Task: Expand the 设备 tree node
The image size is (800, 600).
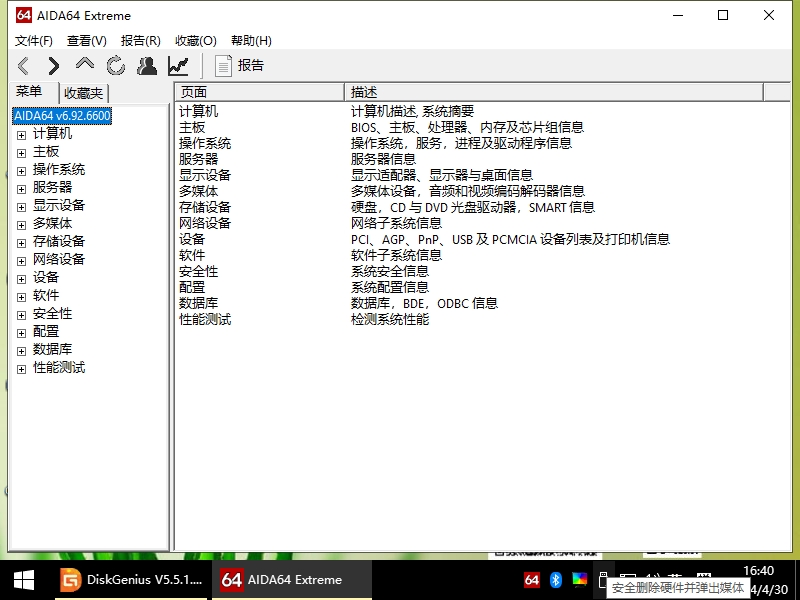Action: point(21,279)
